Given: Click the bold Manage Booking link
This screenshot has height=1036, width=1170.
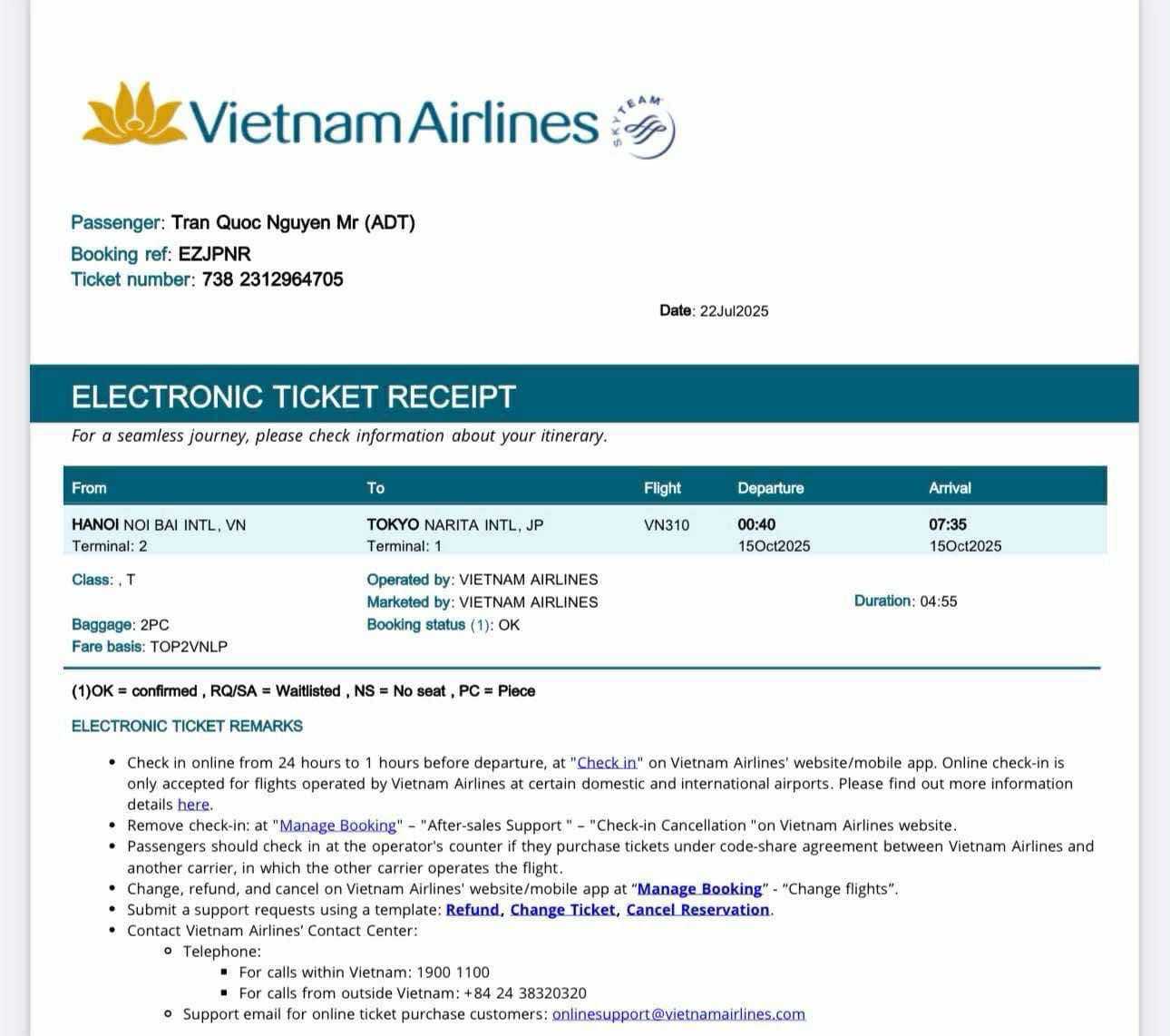Looking at the screenshot, I should [x=699, y=889].
